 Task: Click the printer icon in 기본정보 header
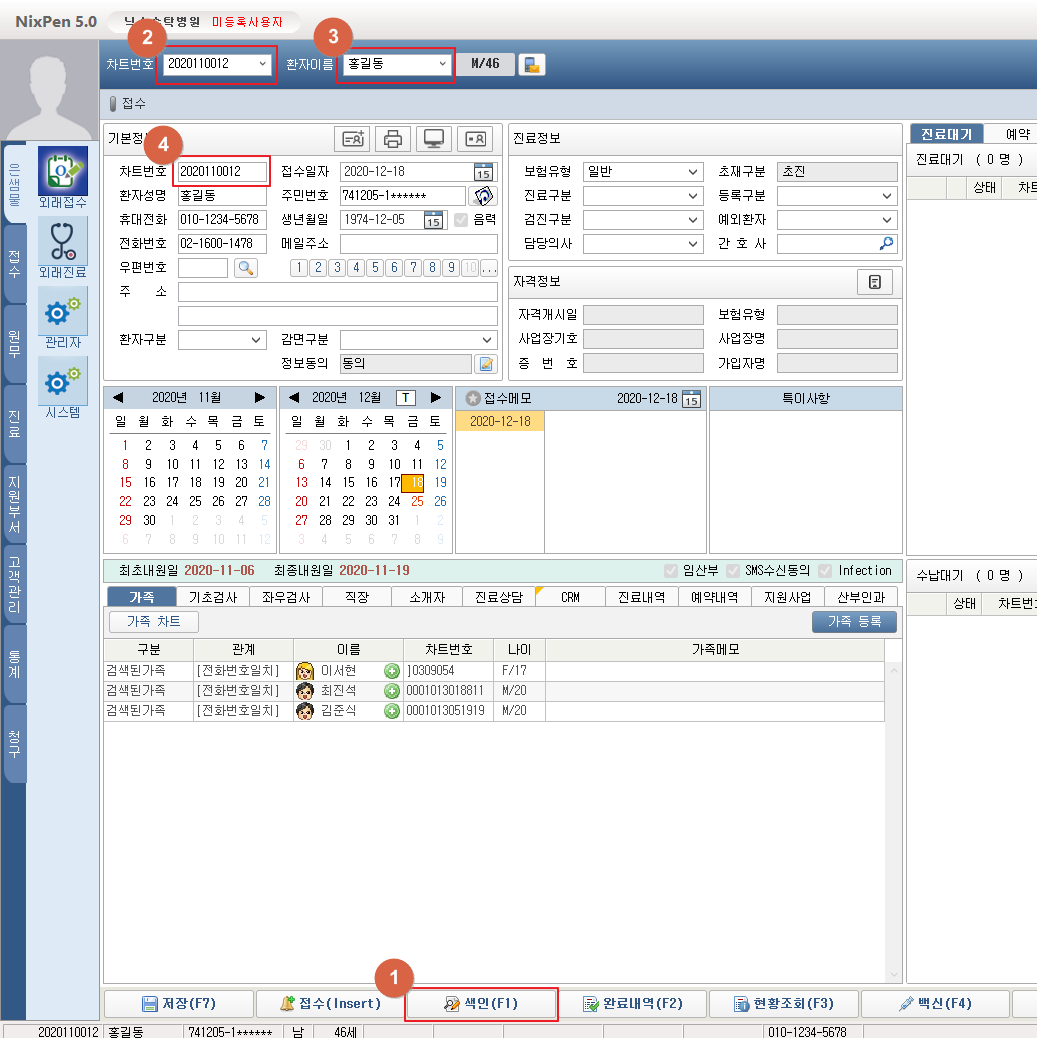point(394,139)
